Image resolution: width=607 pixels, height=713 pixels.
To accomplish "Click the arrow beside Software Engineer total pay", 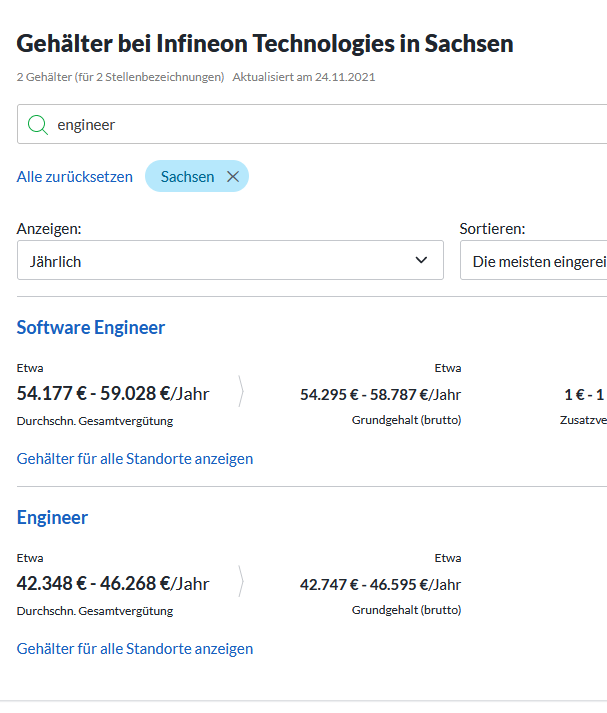I will click(x=241, y=393).
